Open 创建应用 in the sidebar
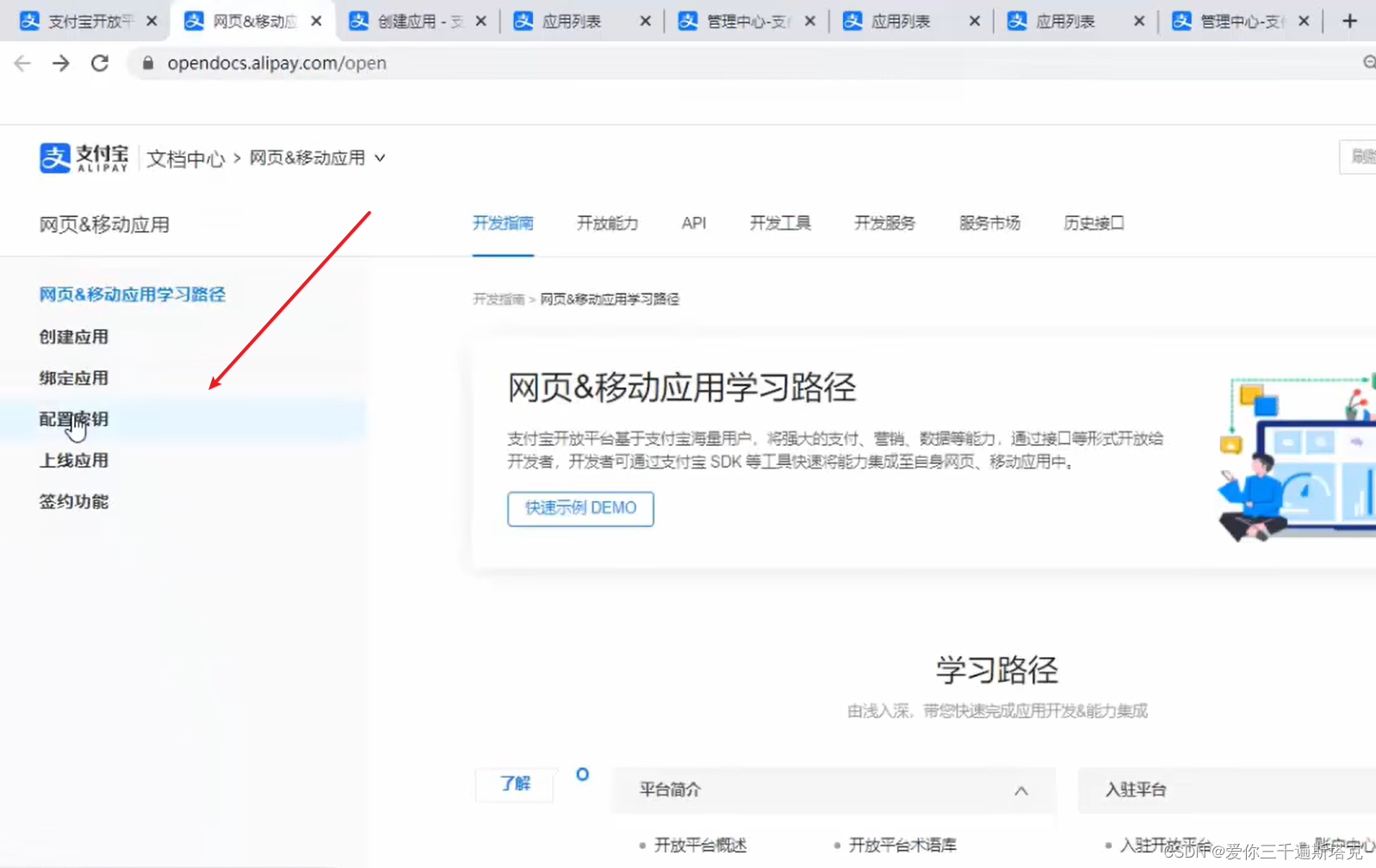 click(x=73, y=337)
